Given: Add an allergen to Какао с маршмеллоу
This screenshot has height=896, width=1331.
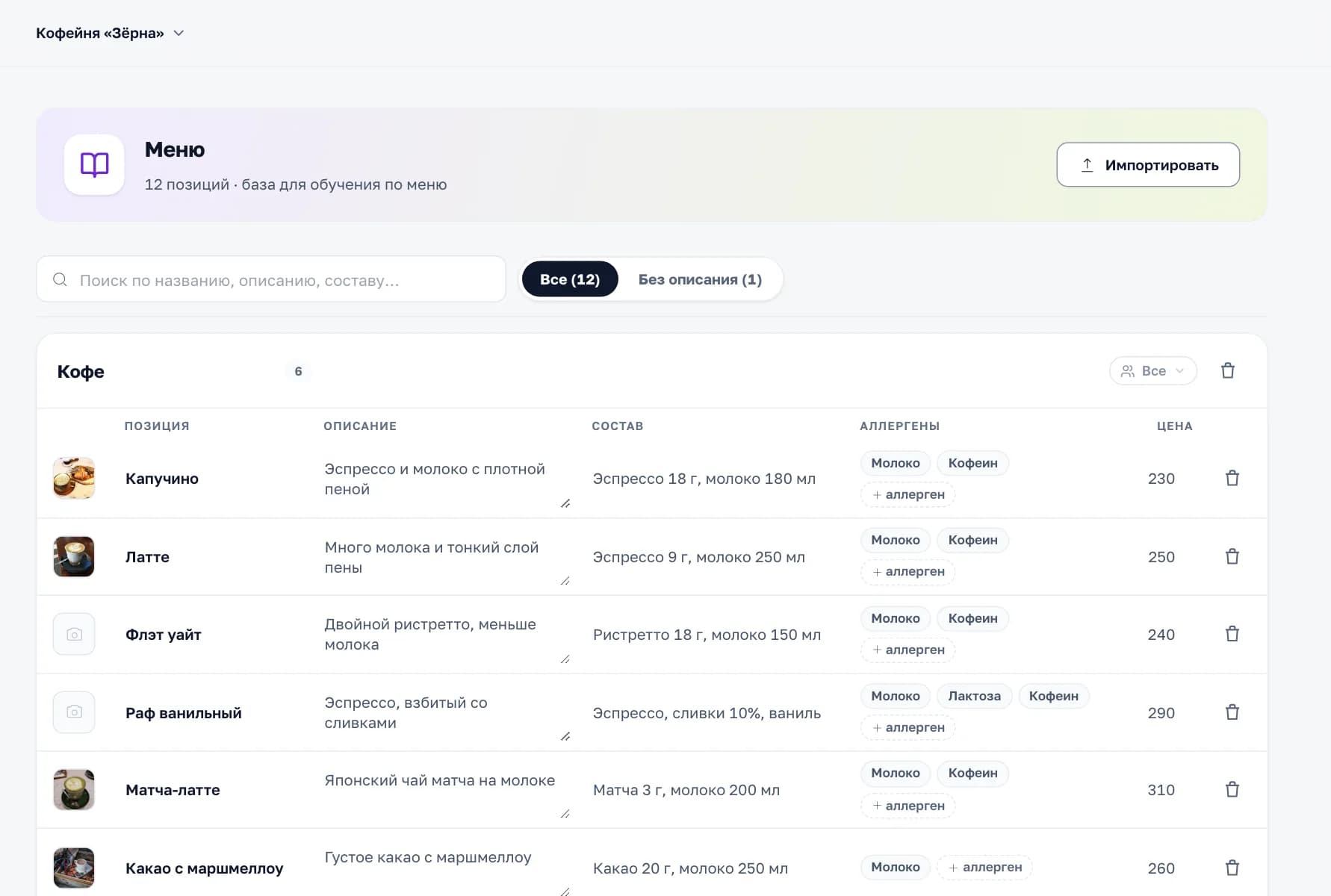Looking at the screenshot, I should click(x=985, y=867).
